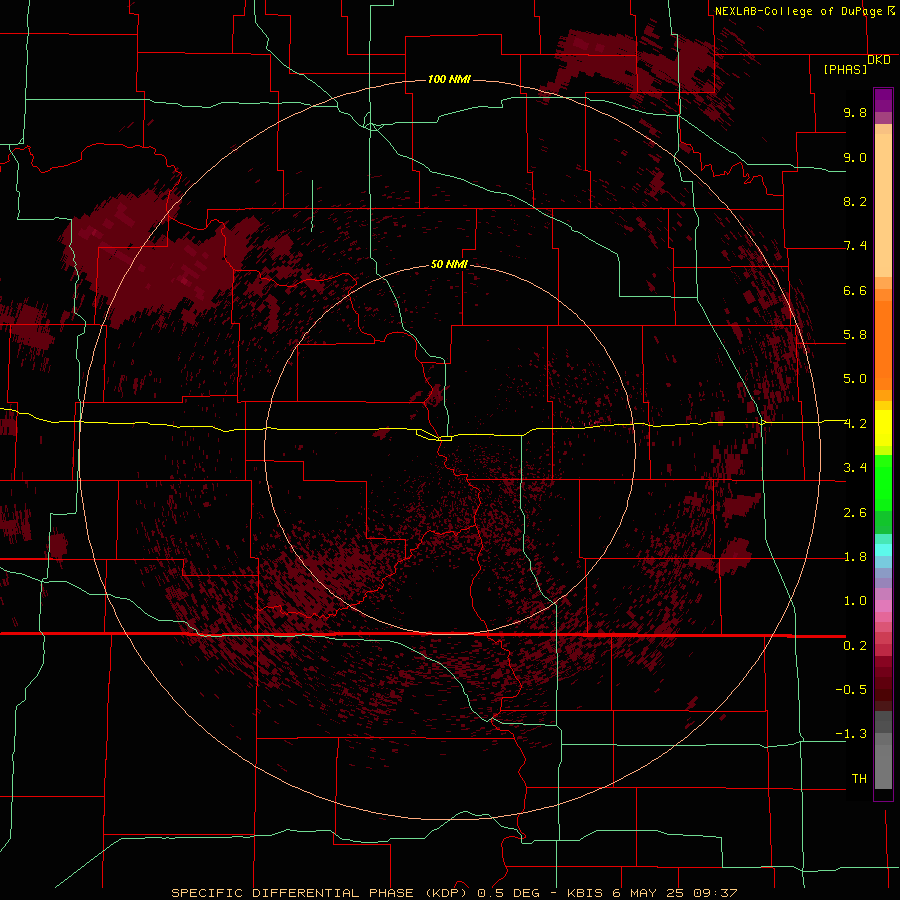This screenshot has width=900, height=900.
Task: Click the 9.0 value on the scale
Action: [855, 157]
